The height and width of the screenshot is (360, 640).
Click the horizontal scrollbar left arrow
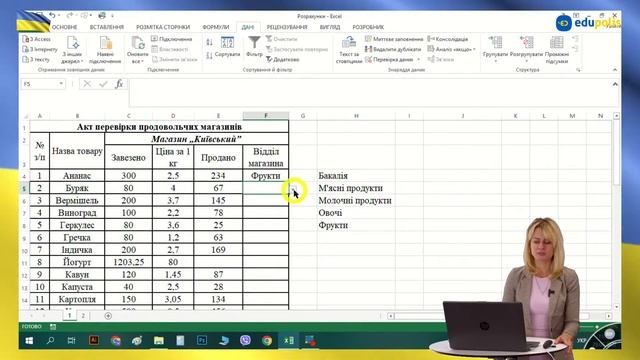tap(391, 316)
